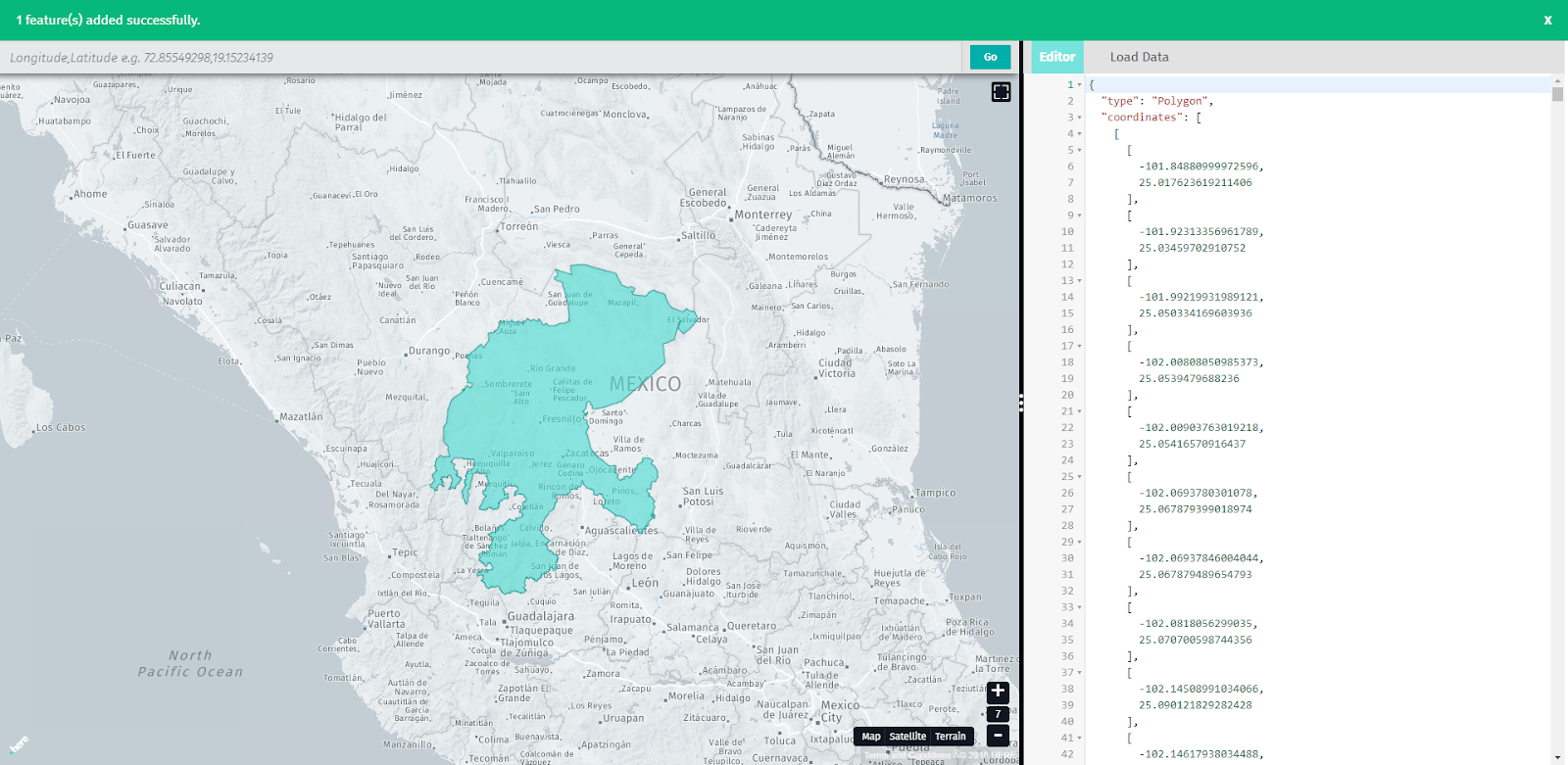Click the Los Cabos label on the map

(61, 428)
